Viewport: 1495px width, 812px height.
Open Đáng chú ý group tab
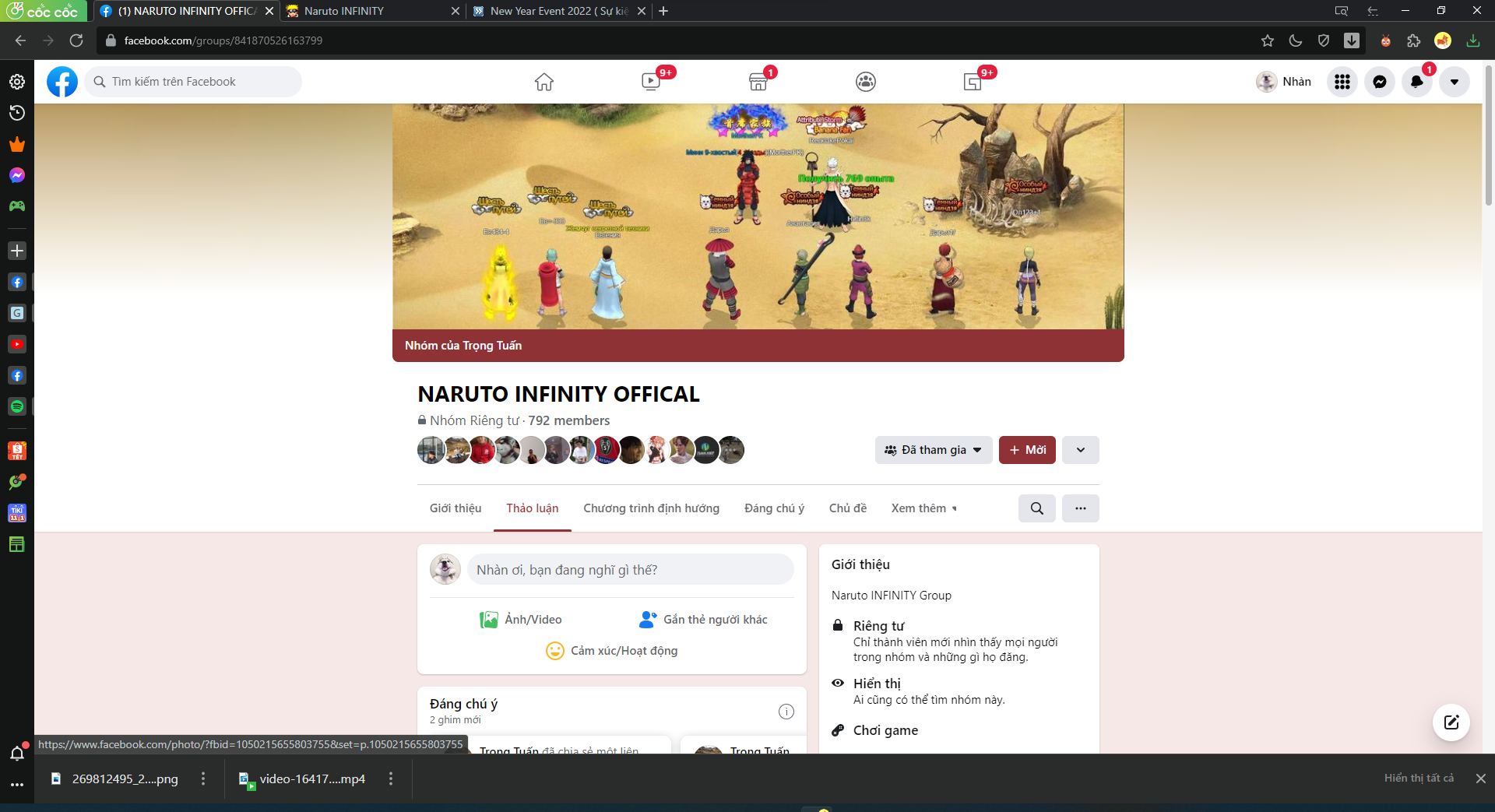click(775, 508)
